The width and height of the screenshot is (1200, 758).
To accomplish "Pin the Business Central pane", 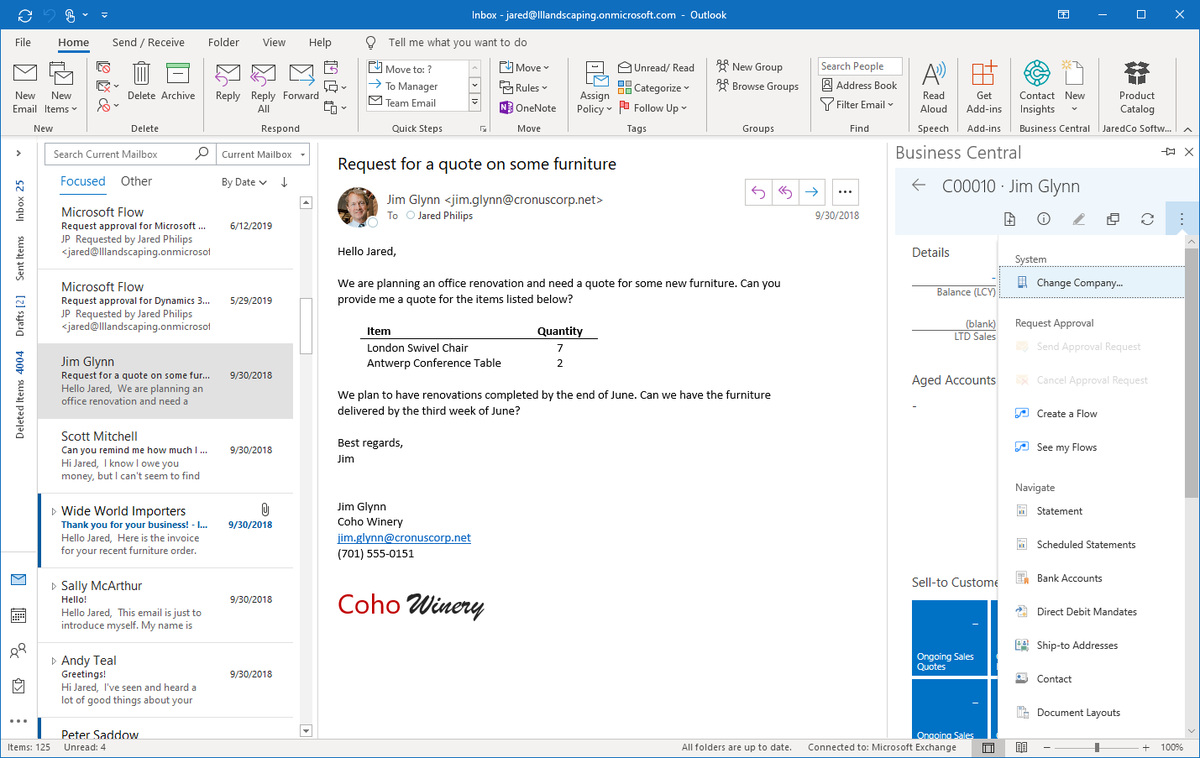I will click(1172, 152).
